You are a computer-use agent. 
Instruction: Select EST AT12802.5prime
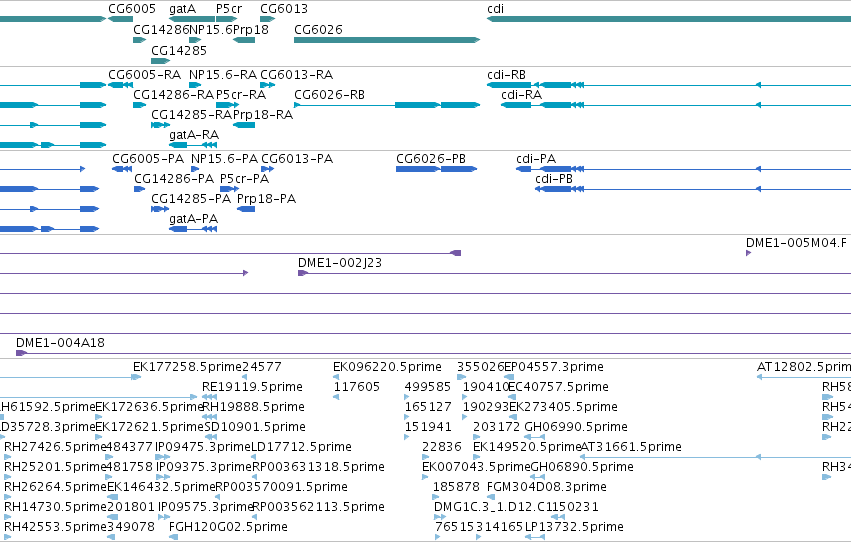point(804,367)
